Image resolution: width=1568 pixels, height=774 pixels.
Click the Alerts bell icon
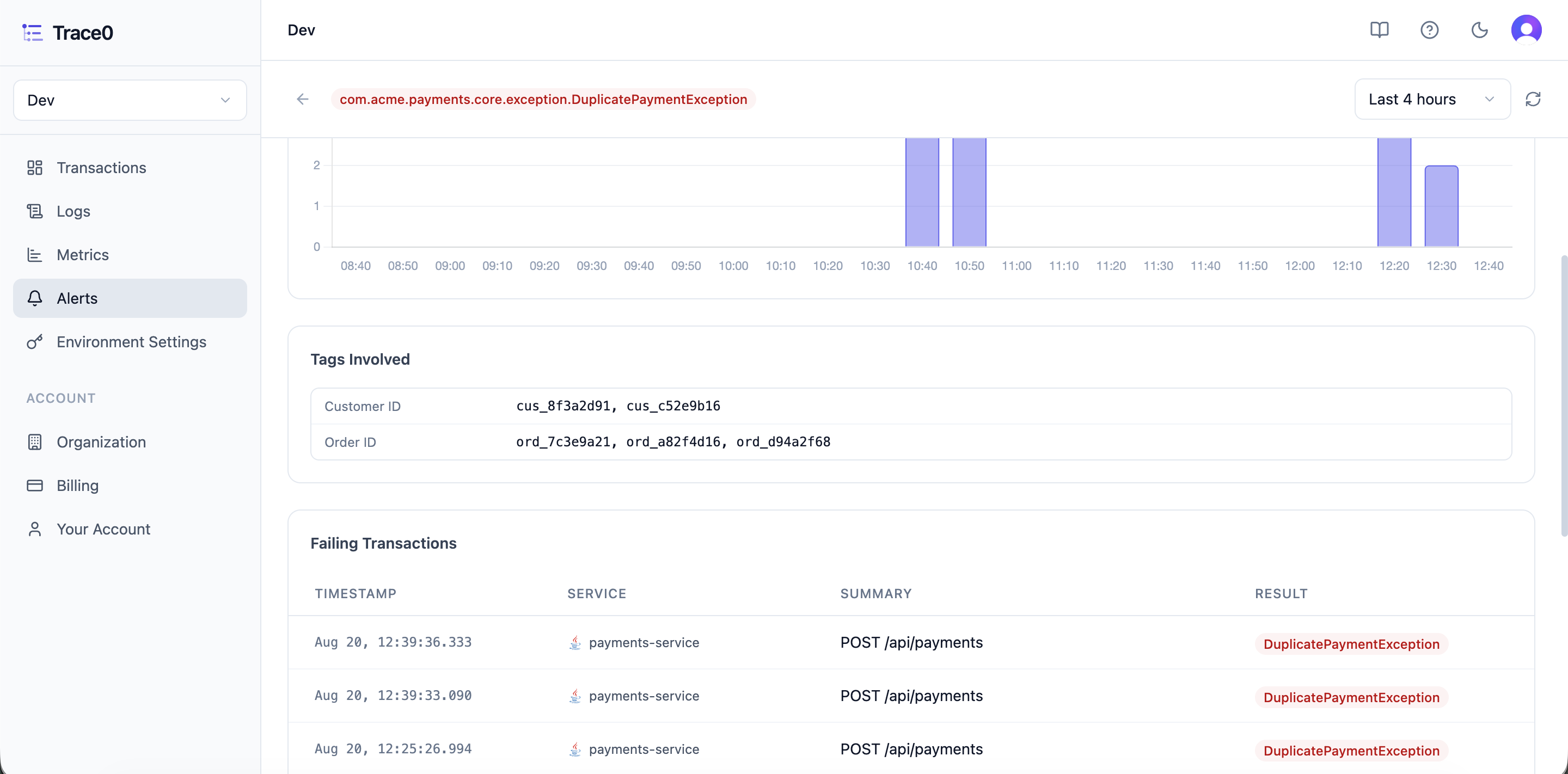click(x=35, y=298)
